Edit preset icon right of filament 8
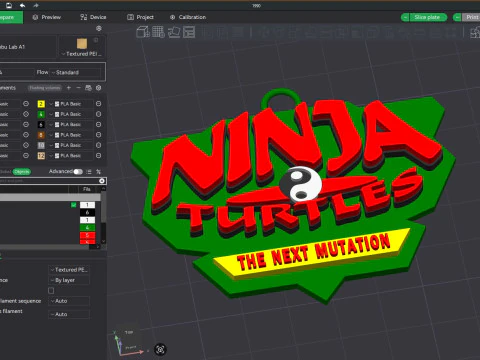This screenshot has height=360, width=480. pos(98,135)
